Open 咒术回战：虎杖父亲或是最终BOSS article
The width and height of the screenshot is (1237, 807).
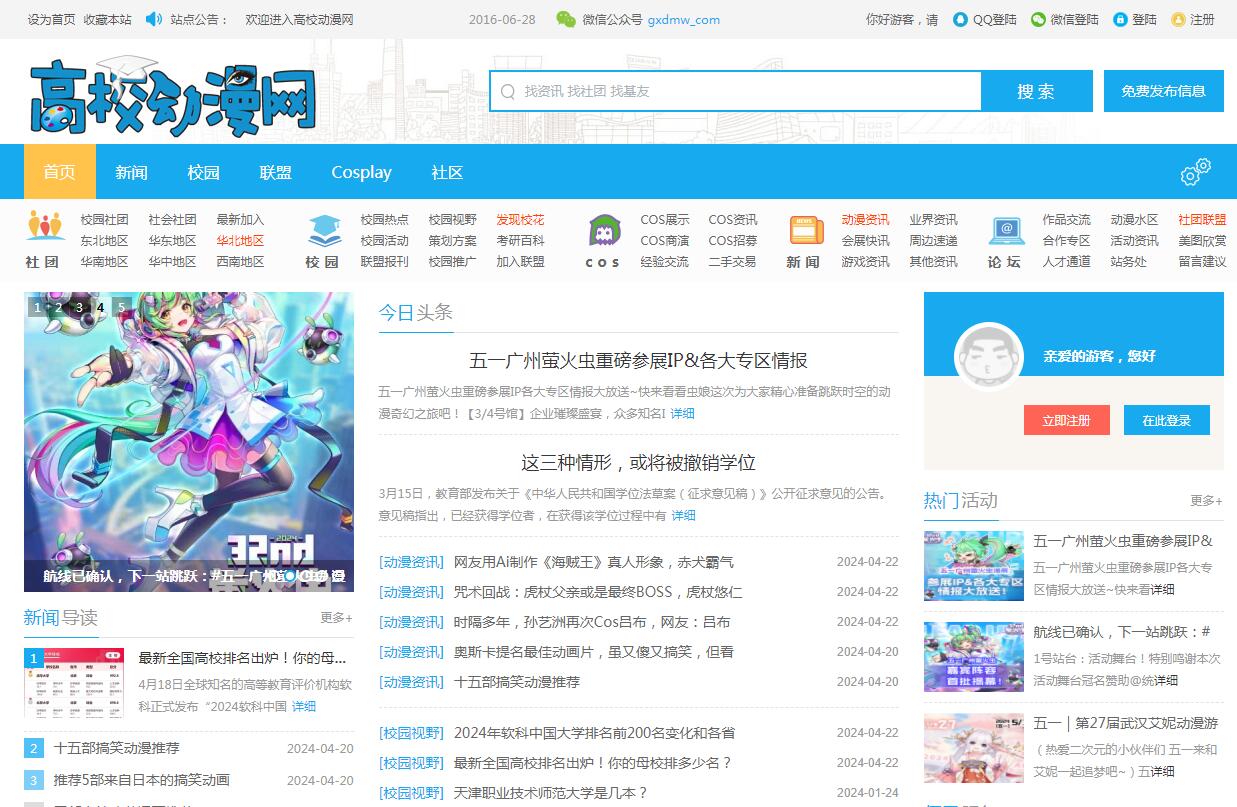coord(598,592)
